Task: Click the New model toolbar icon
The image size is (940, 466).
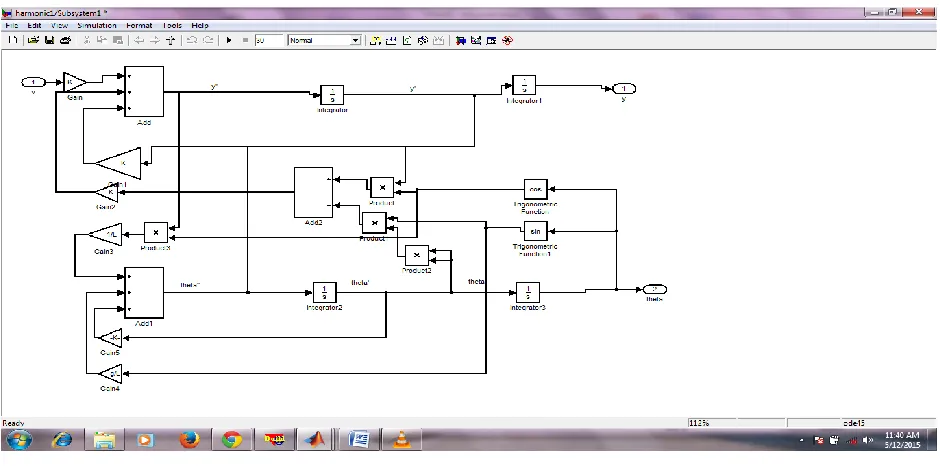Action: (x=12, y=40)
